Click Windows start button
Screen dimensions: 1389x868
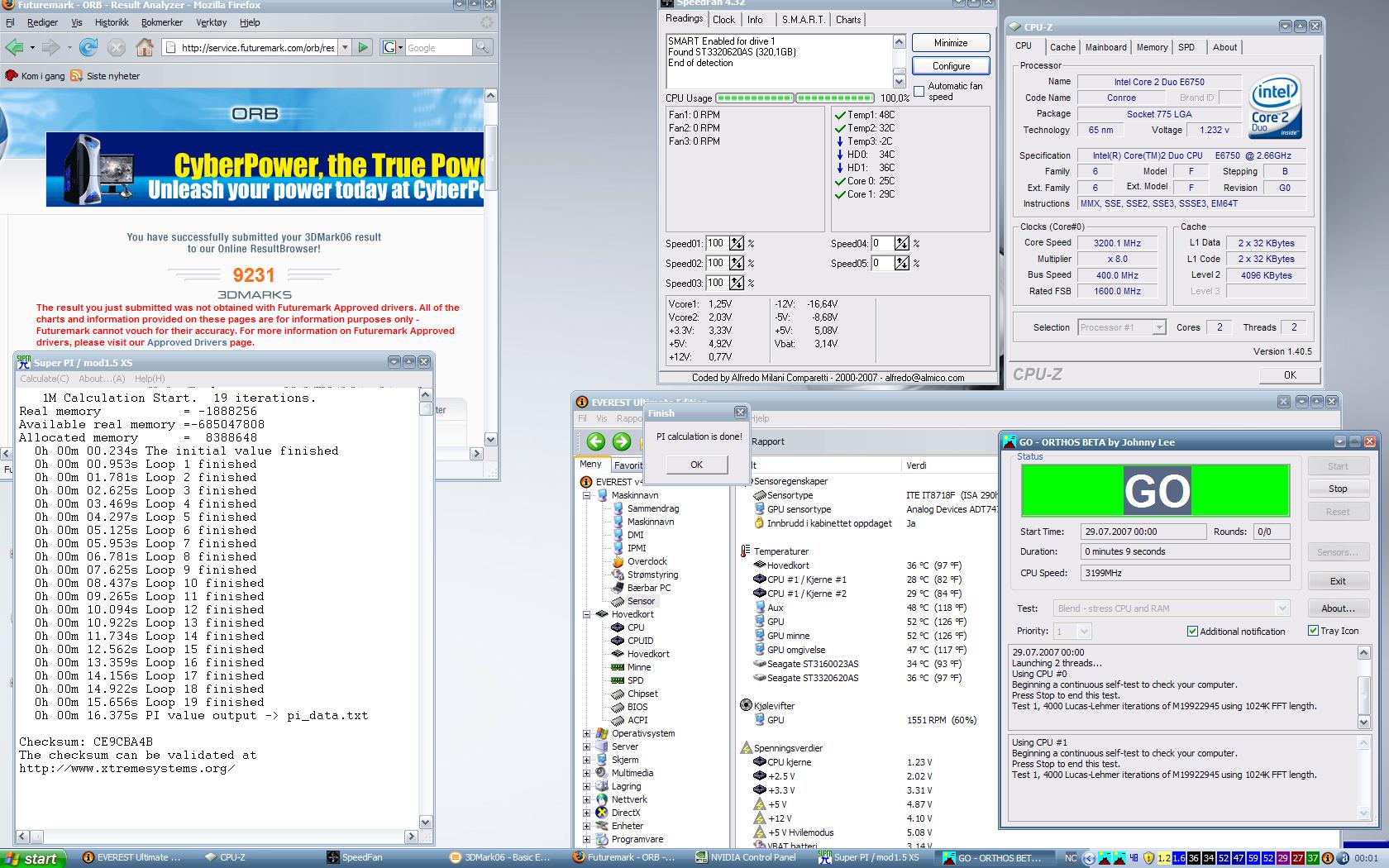click(33, 858)
